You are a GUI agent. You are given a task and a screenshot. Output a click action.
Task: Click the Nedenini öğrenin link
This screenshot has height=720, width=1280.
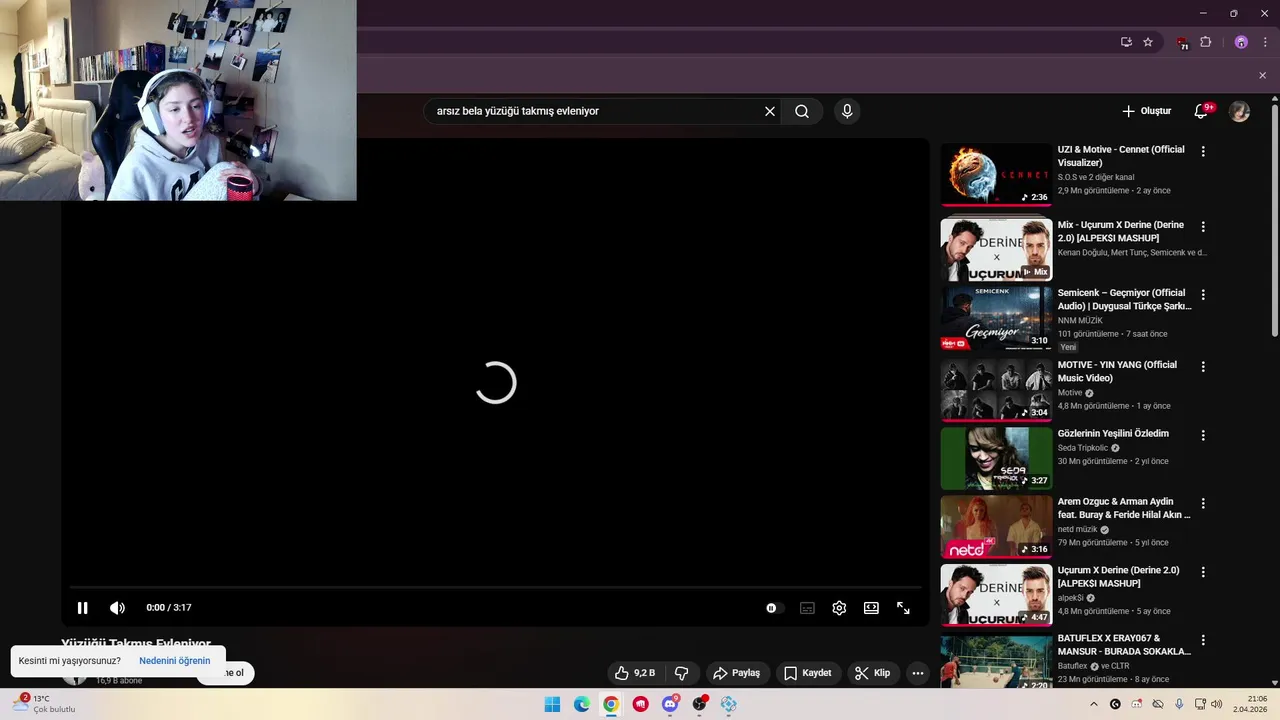point(175,661)
